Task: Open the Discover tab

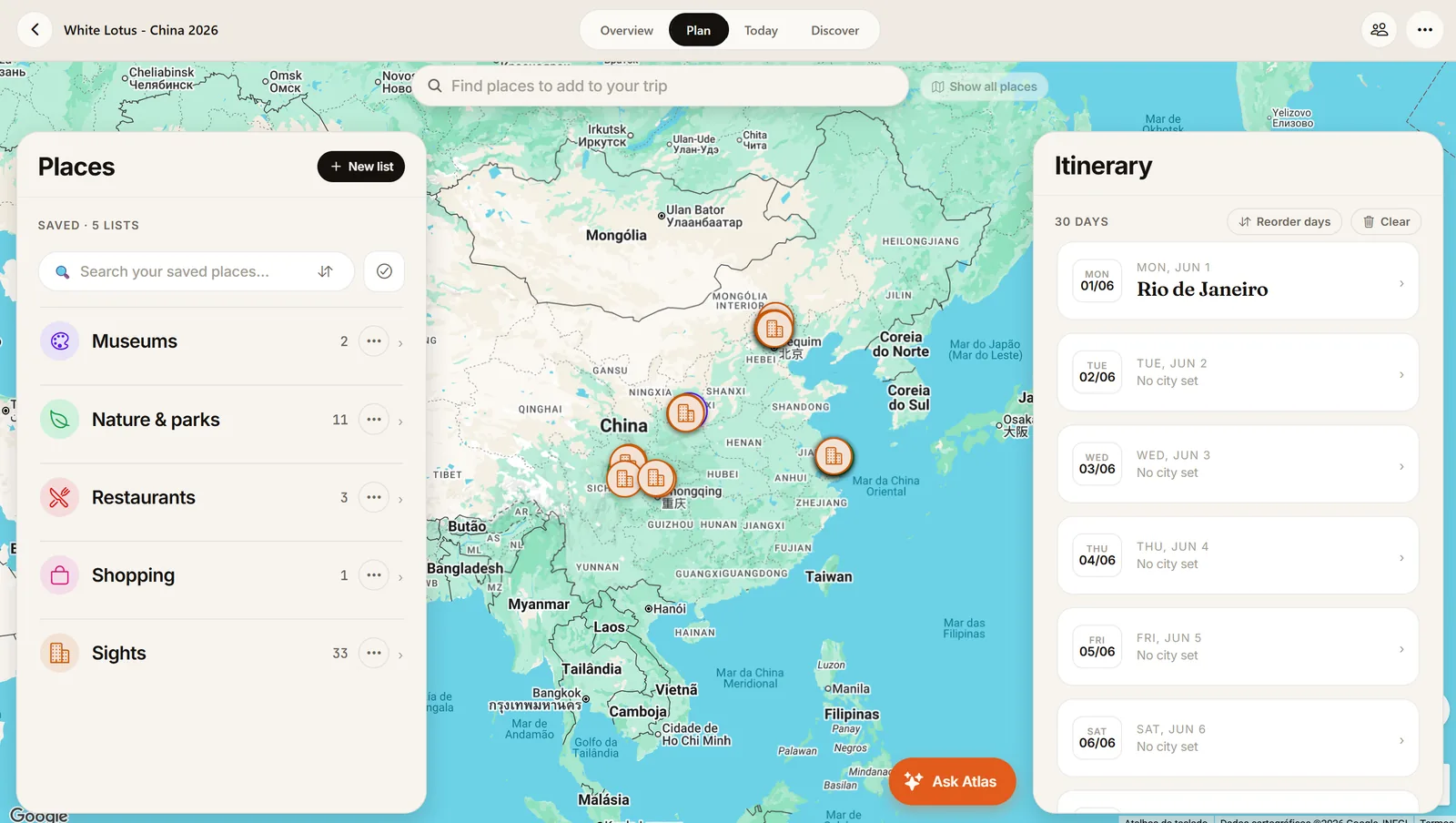Action: tap(834, 30)
